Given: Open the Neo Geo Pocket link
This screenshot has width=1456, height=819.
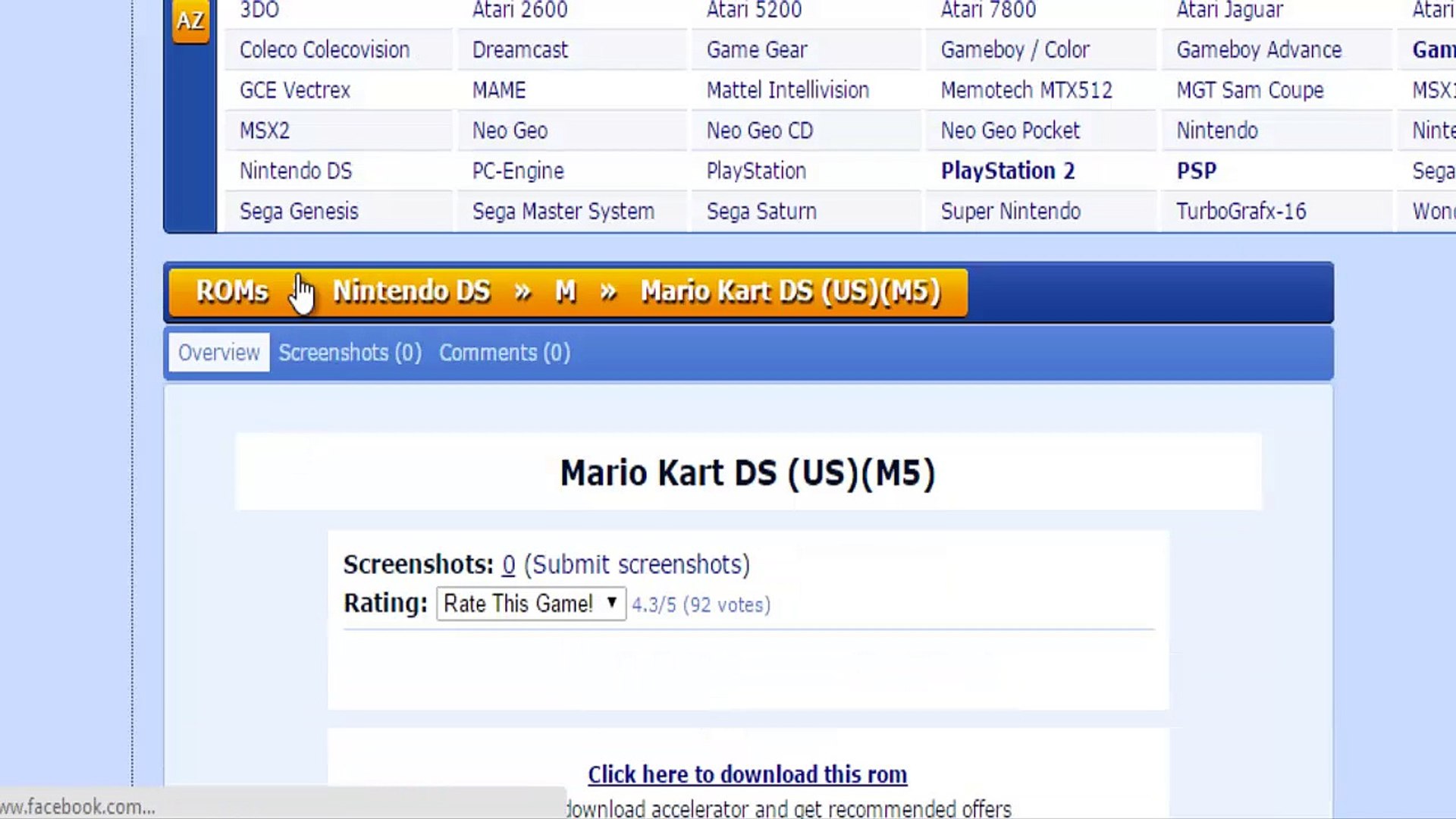Looking at the screenshot, I should tap(1010, 130).
